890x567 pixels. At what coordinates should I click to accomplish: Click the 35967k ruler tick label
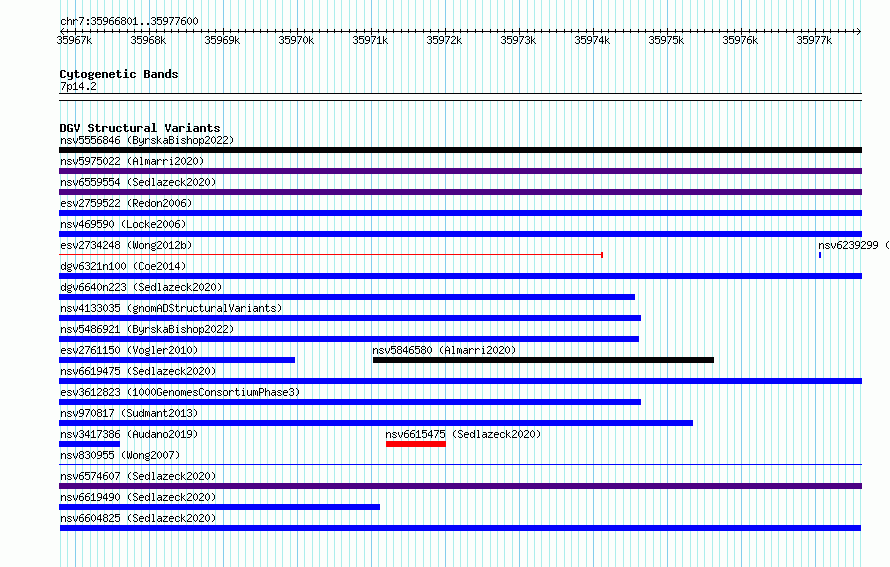tap(74, 40)
